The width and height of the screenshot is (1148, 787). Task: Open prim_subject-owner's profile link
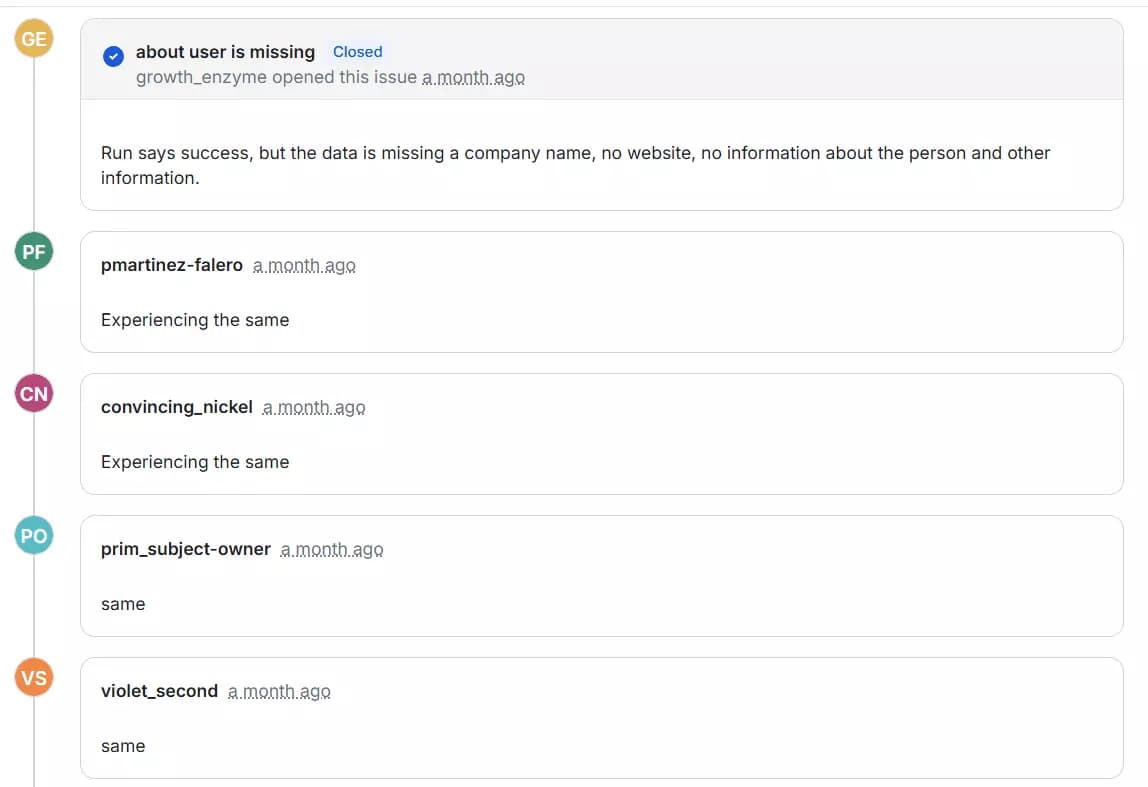click(x=185, y=549)
